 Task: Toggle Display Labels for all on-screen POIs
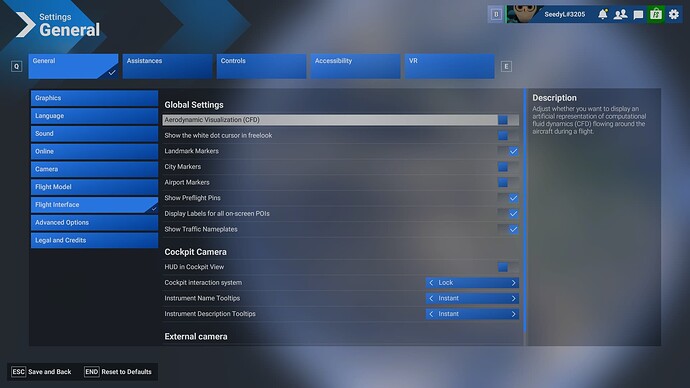coord(508,213)
